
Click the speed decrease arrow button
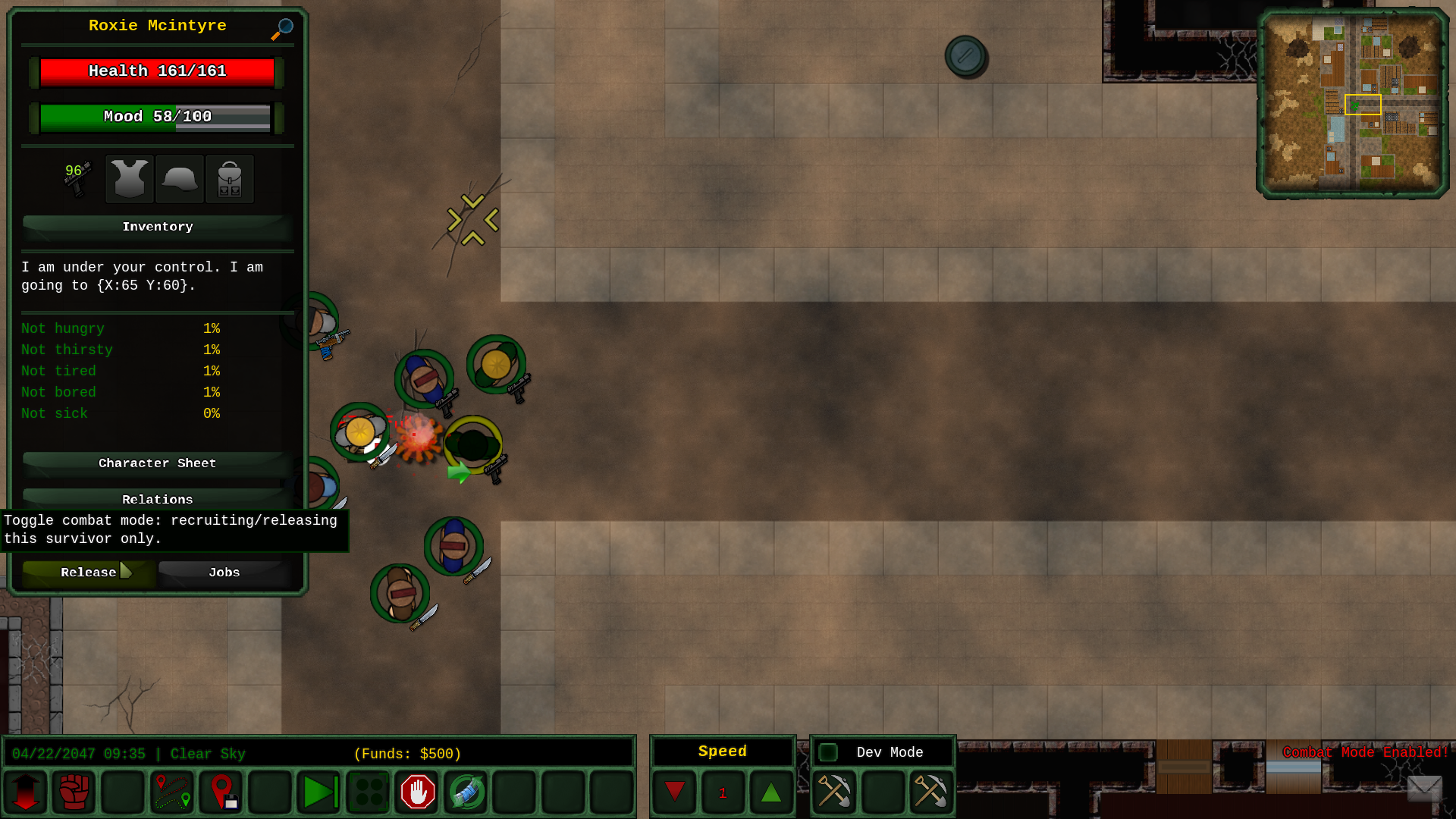coord(675,791)
